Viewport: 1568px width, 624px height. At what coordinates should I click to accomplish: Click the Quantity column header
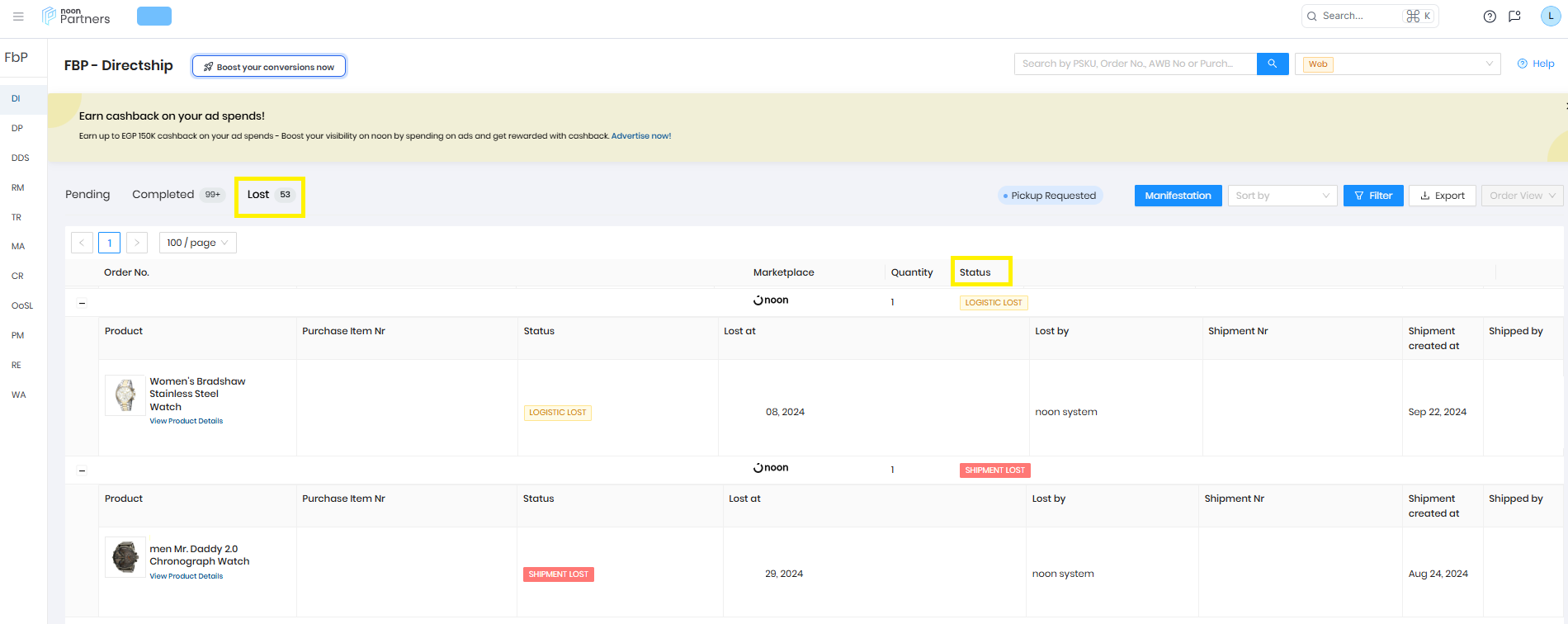[x=912, y=272]
